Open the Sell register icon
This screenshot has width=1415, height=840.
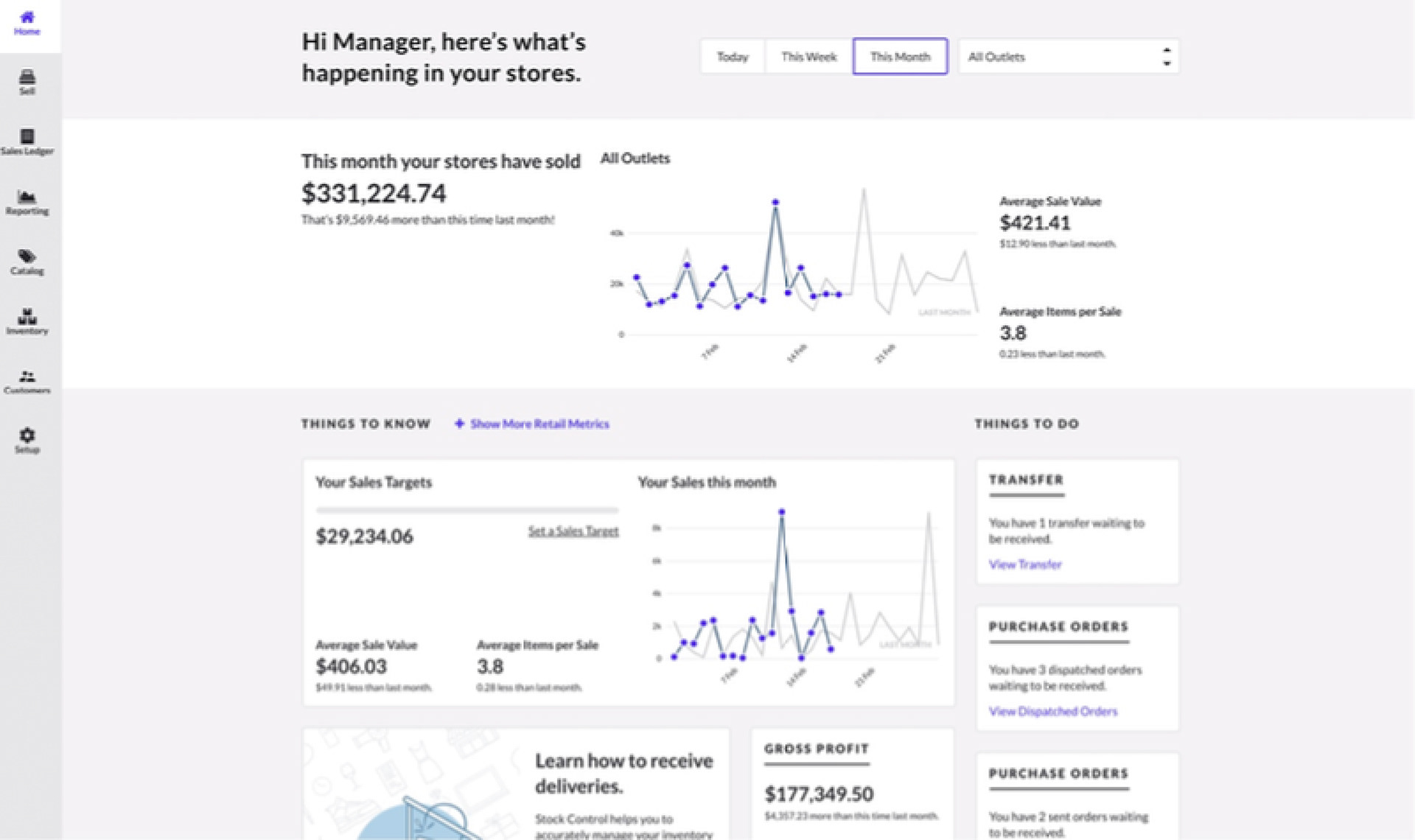[x=27, y=77]
